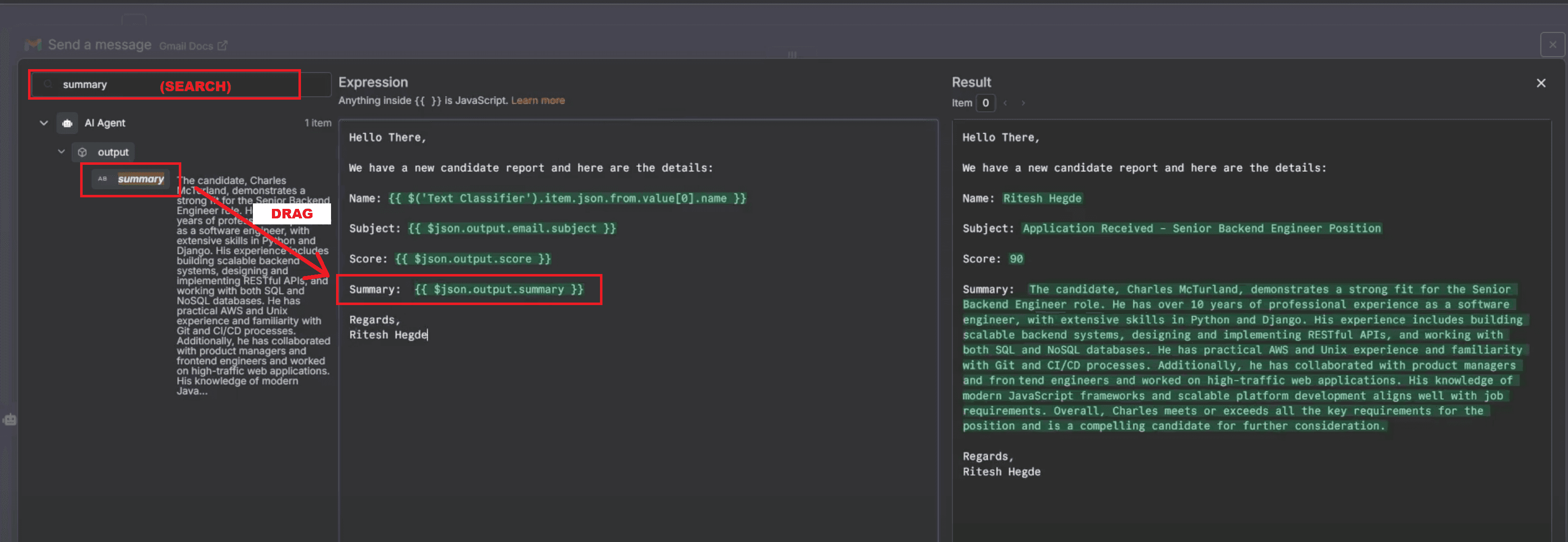Select the summary field pill
The height and width of the screenshot is (542, 1568).
click(x=132, y=179)
